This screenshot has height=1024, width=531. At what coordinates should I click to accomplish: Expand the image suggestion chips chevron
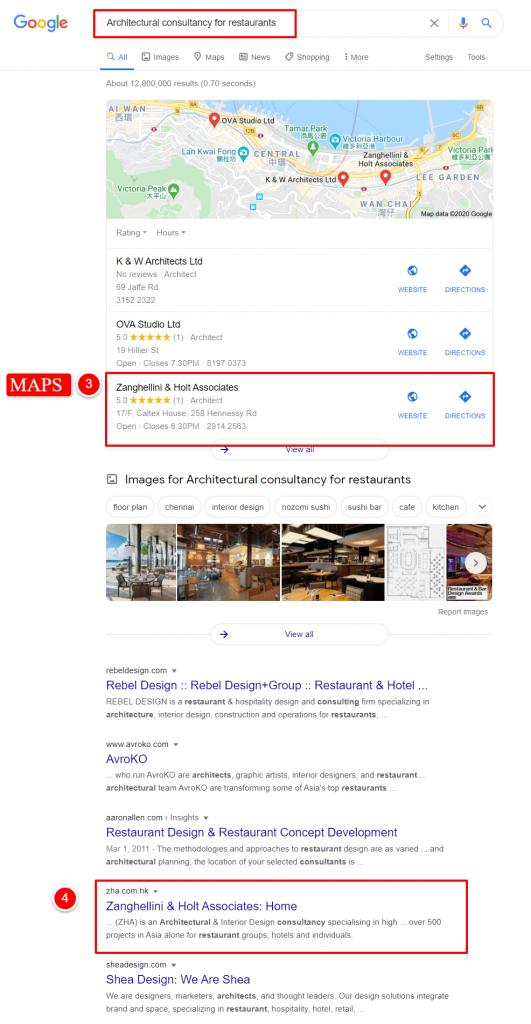pyautogui.click(x=482, y=506)
